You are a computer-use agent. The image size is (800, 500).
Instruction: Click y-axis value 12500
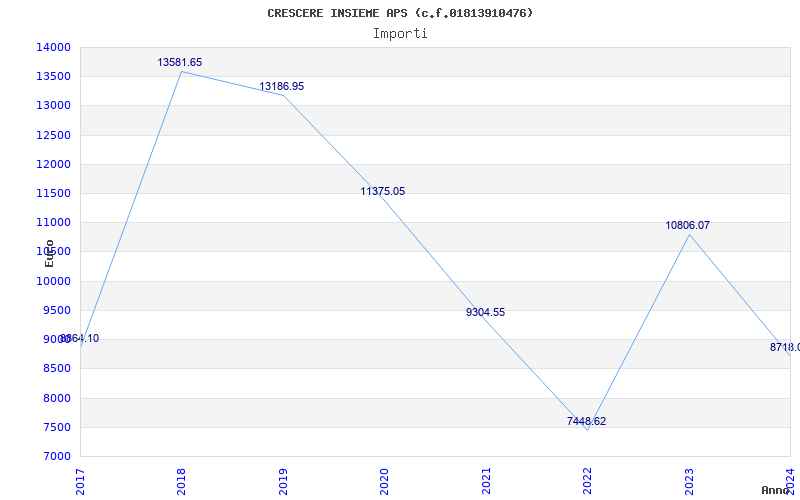pos(53,135)
